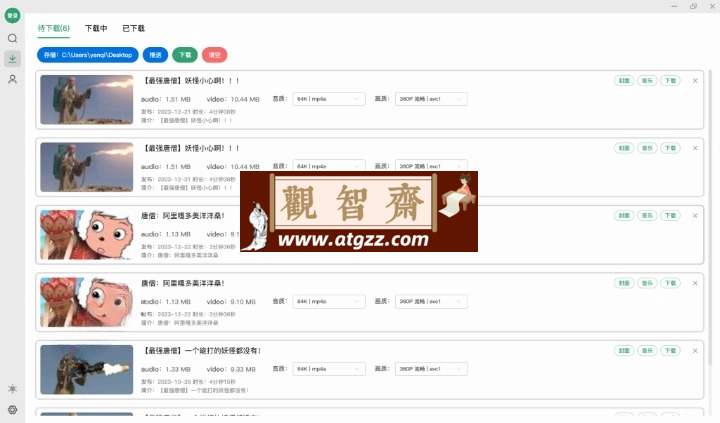Click the text video: 9.10 MB
This screenshot has width=720, height=423.
pos(231,302)
